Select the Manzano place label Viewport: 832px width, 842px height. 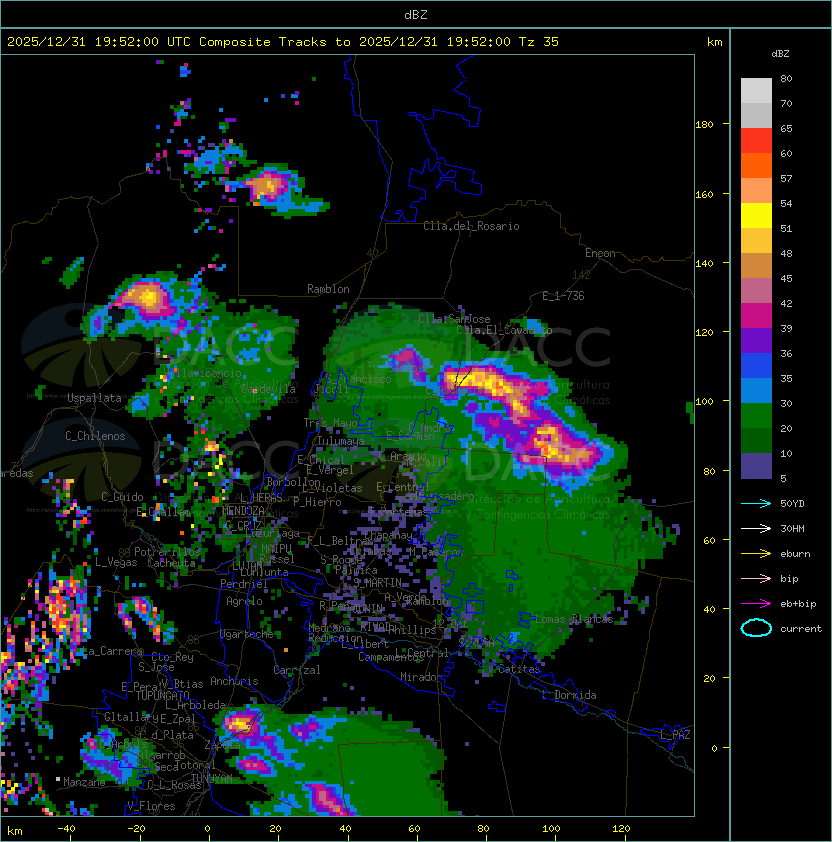point(84,782)
